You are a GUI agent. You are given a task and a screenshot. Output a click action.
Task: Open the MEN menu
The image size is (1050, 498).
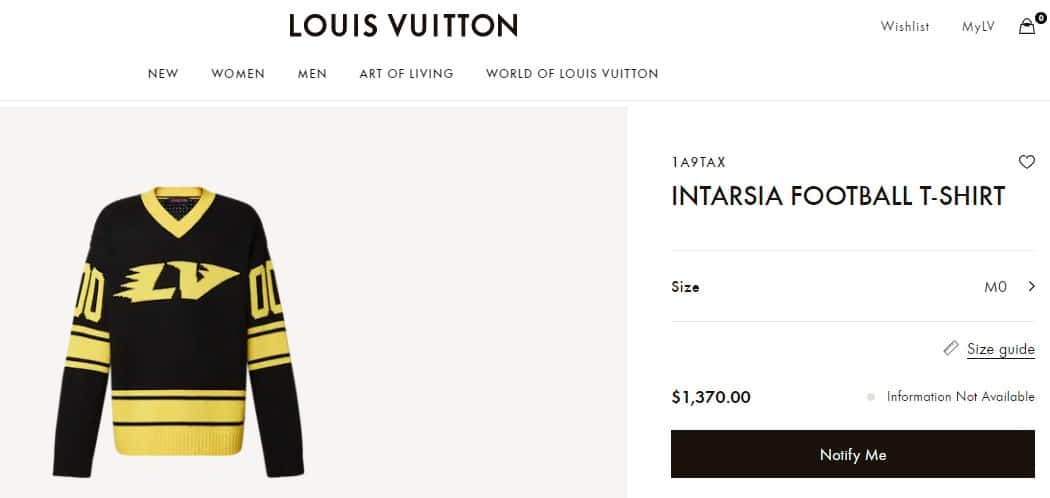312,74
